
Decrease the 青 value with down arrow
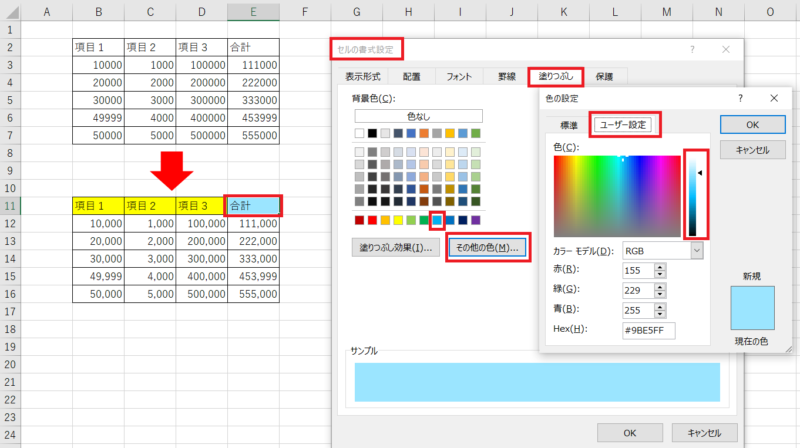[x=660, y=314]
